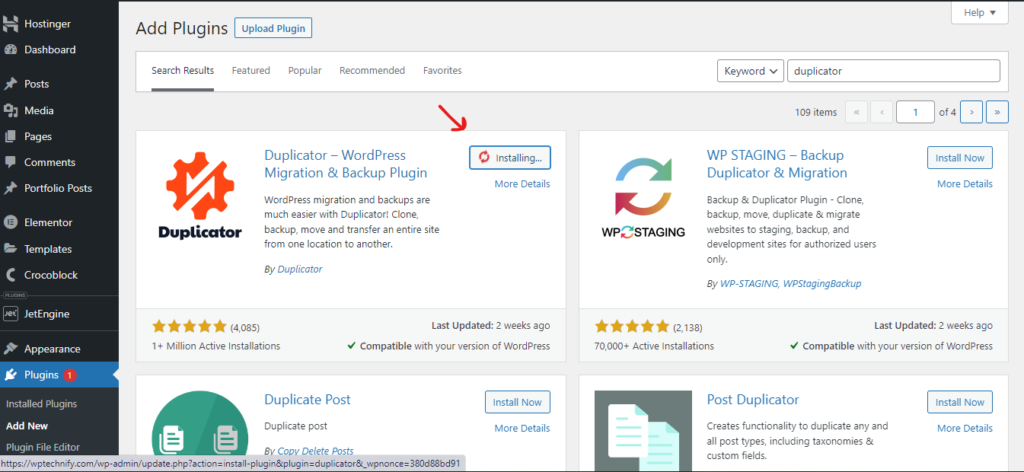Select the Dashboard gauge icon

coord(10,50)
